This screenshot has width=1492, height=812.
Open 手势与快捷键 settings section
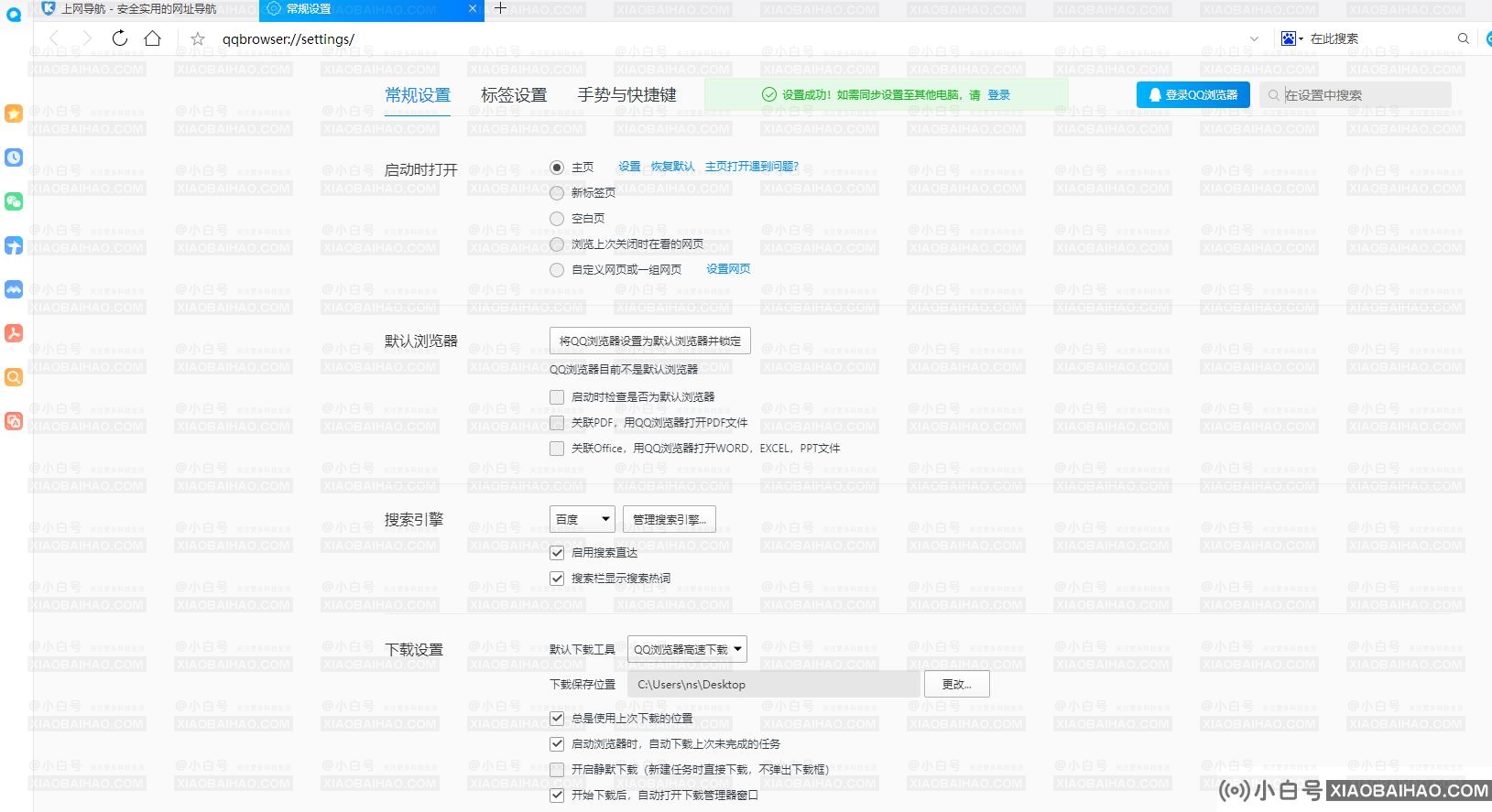pos(627,95)
